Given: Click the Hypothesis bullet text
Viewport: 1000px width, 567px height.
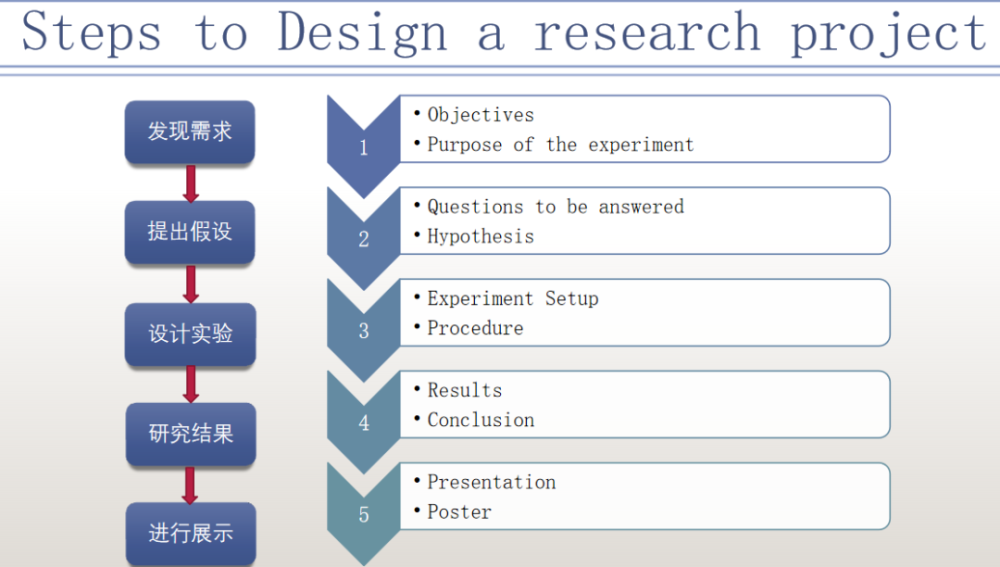Looking at the screenshot, I should tap(480, 237).
